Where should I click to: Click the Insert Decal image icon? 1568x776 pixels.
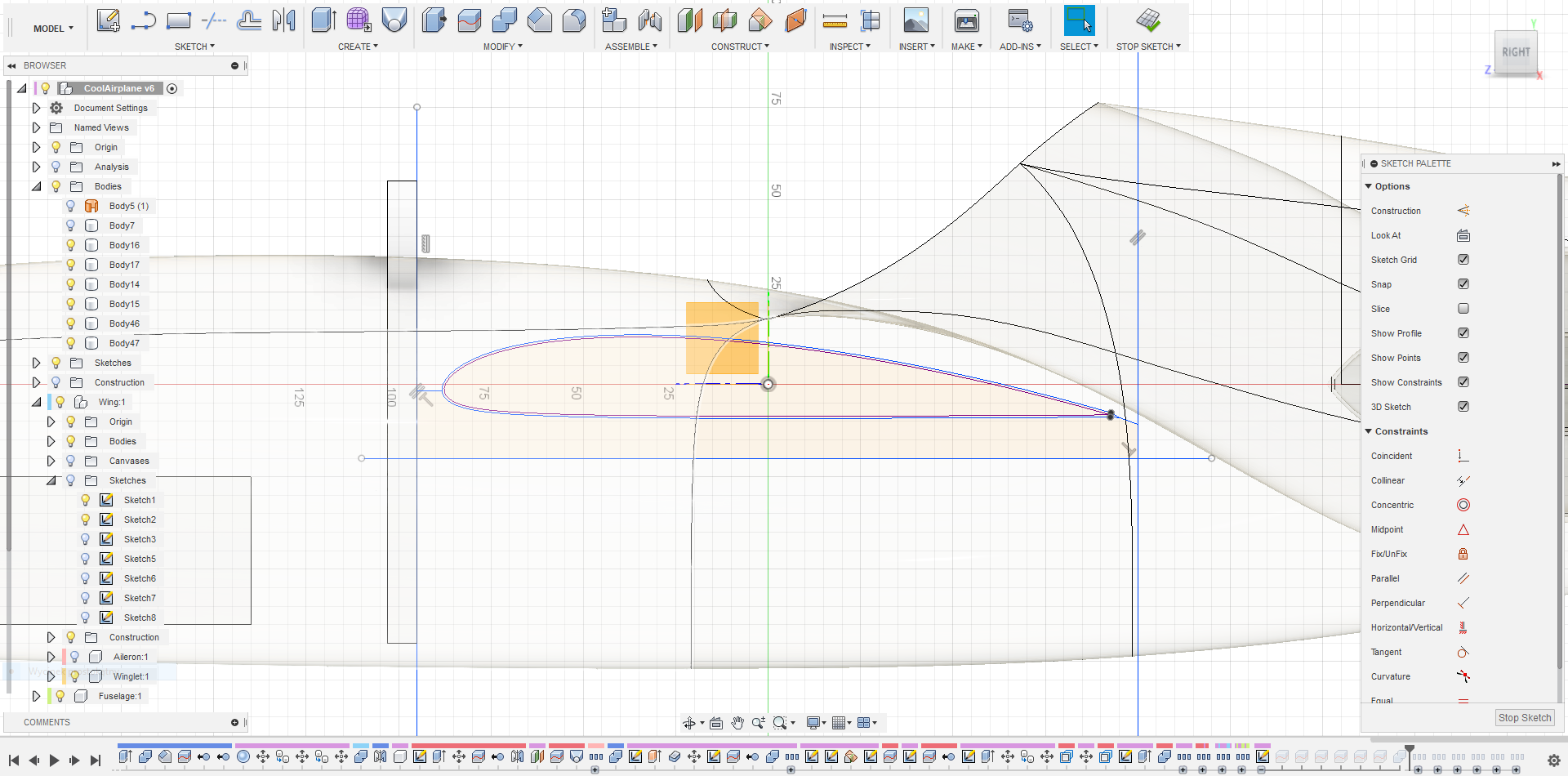tap(916, 20)
